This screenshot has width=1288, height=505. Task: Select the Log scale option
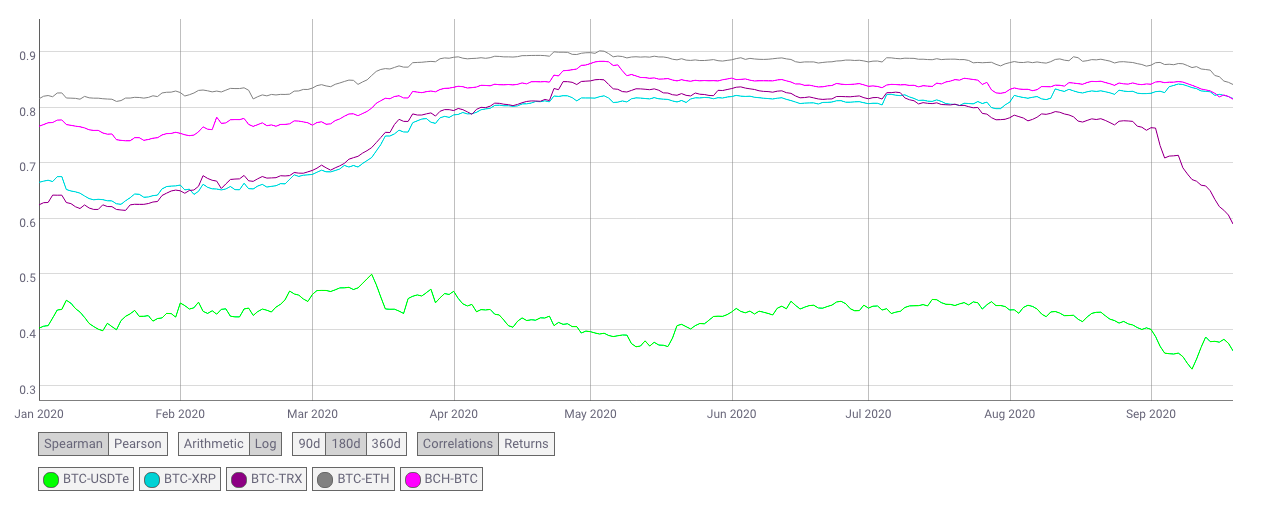[x=265, y=443]
